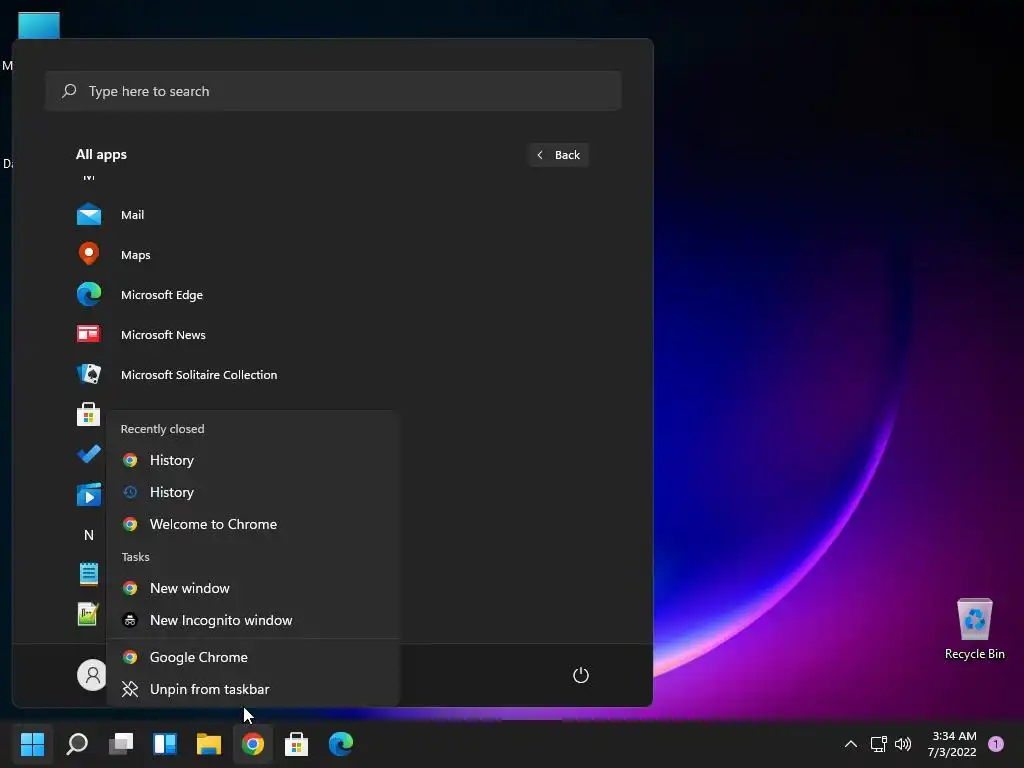
Task: Open the blue checkmark To Do app icon
Action: pos(89,454)
